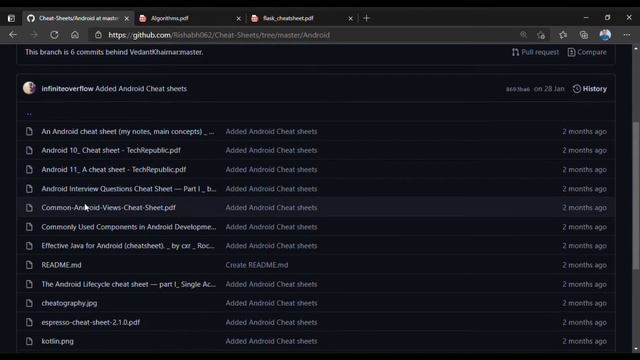Open An Android cheat sheet (my notes) file
640x360 pixels.
(x=128, y=131)
